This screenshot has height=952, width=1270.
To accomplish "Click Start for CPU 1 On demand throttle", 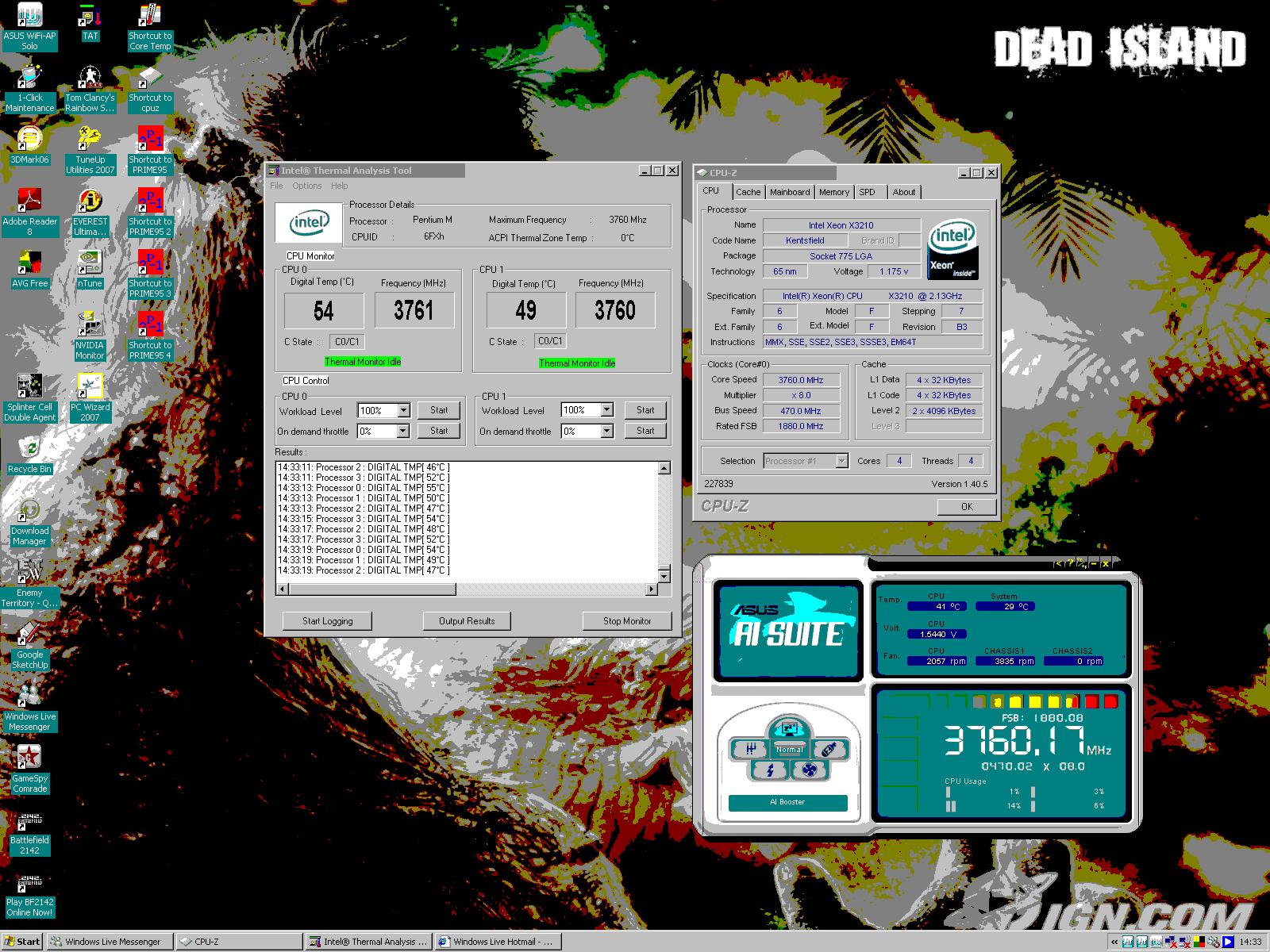I will pos(645,431).
